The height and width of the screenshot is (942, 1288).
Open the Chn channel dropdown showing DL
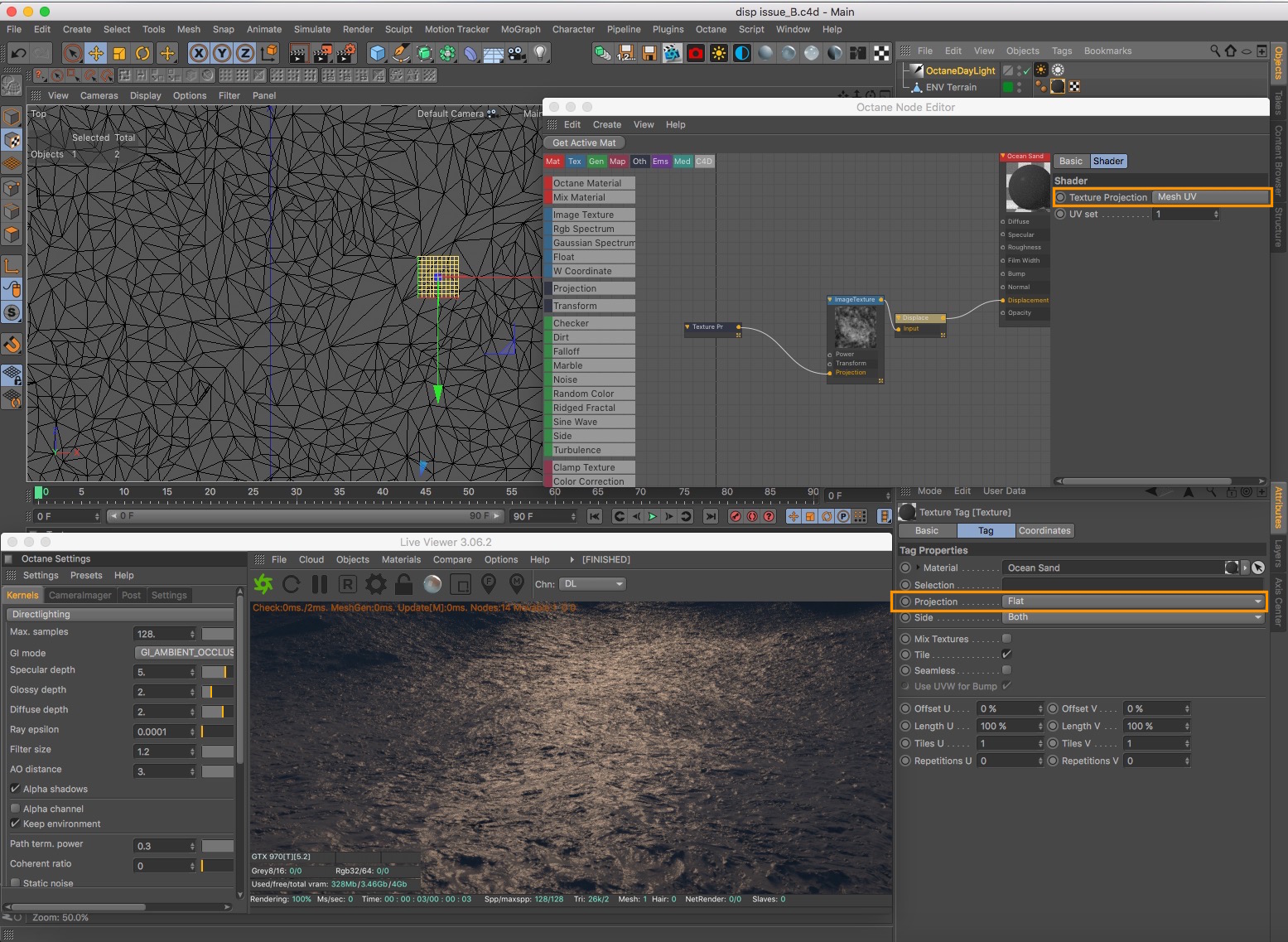point(592,584)
